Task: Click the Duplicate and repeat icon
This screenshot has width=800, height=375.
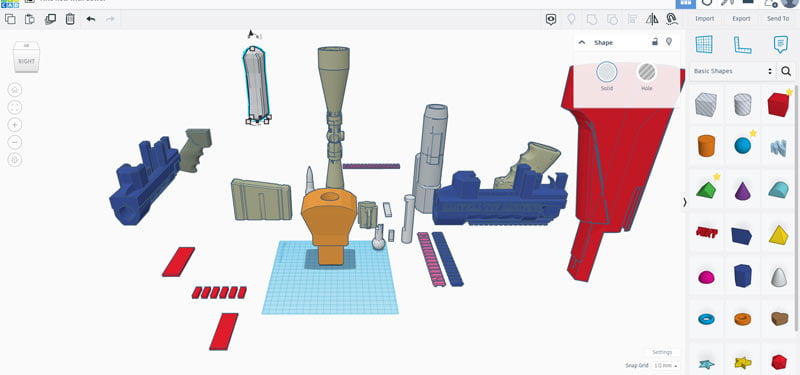Action: pyautogui.click(x=50, y=19)
